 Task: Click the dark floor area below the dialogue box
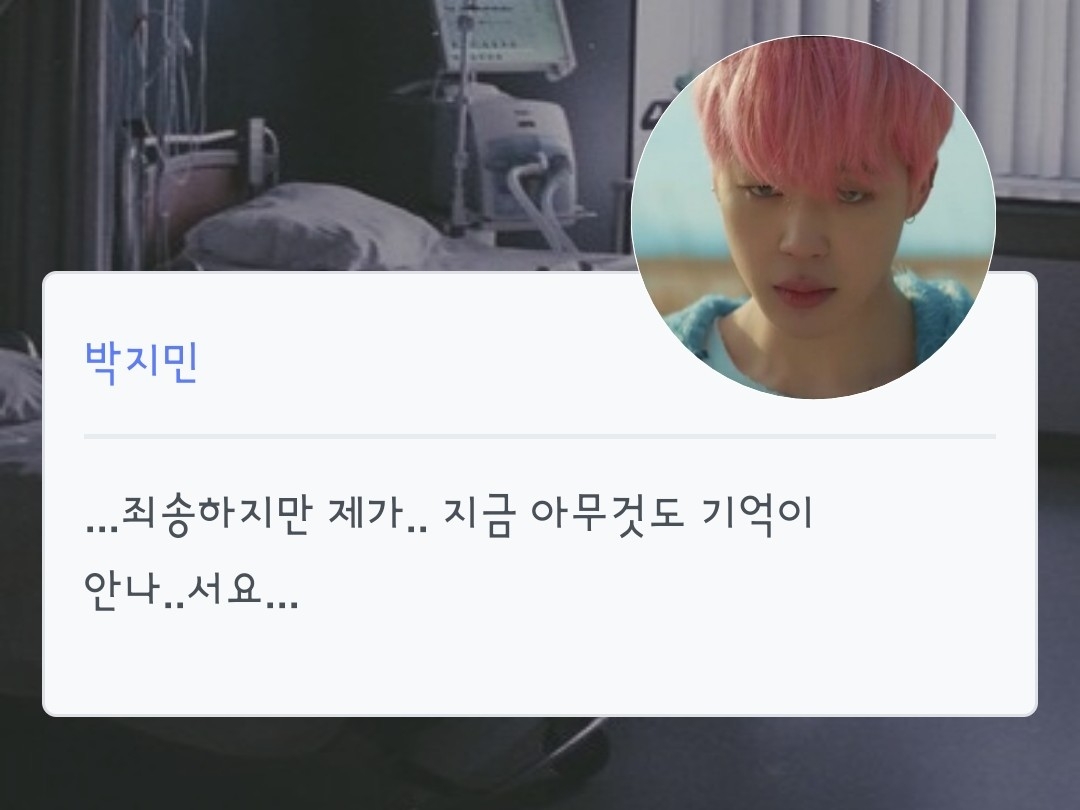point(537,765)
